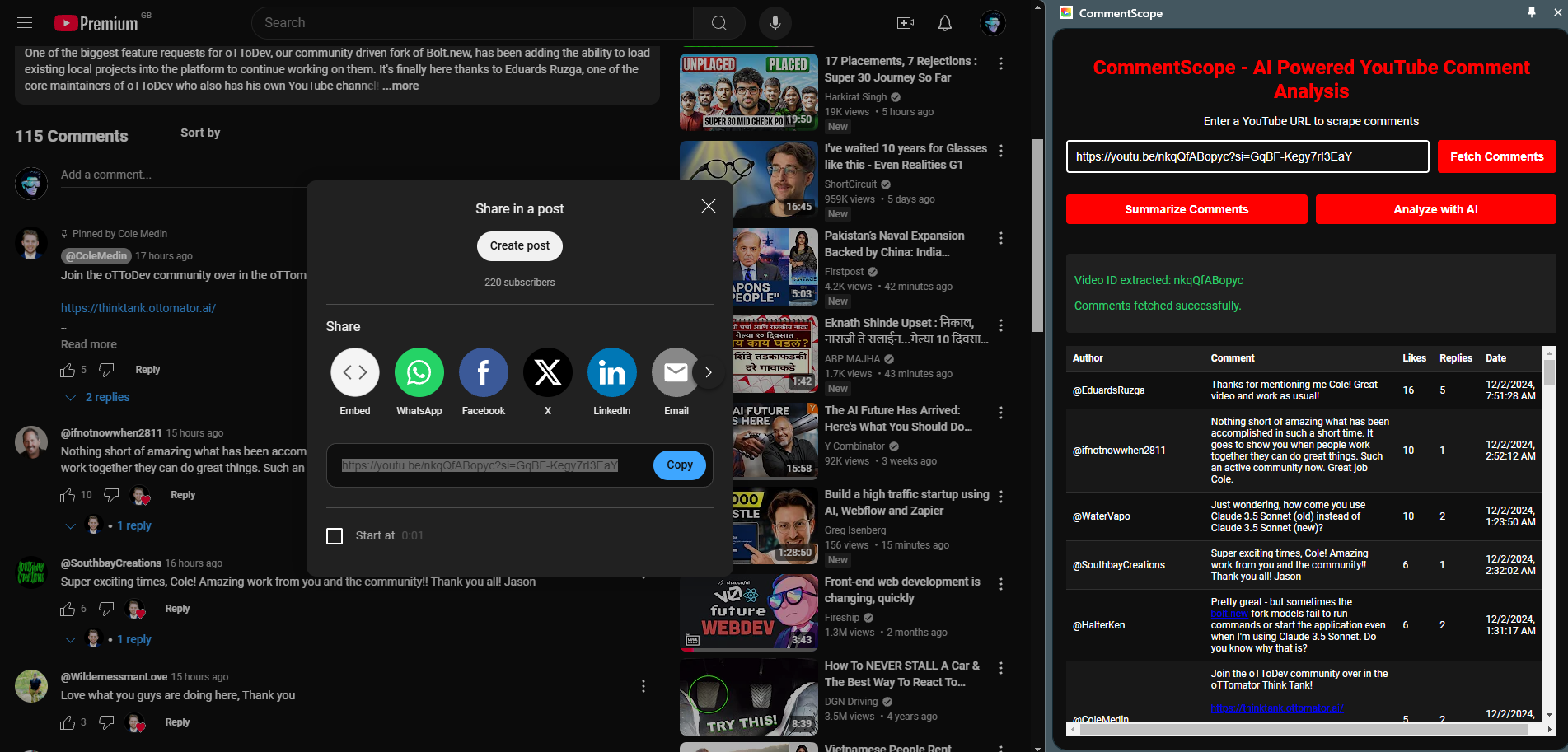Image resolution: width=1568 pixels, height=752 pixels.
Task: Like the @SouthbayCreations comment
Action: [x=68, y=610]
